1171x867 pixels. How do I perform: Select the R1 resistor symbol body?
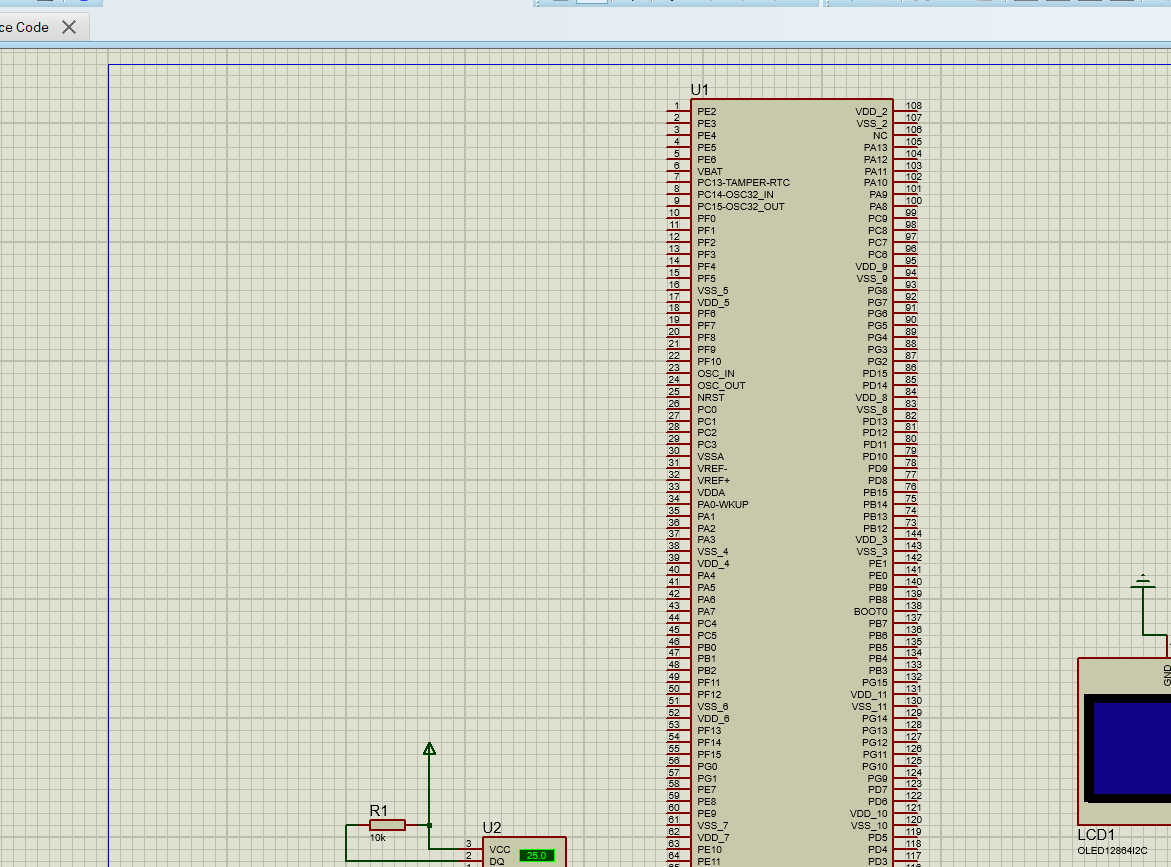point(387,825)
